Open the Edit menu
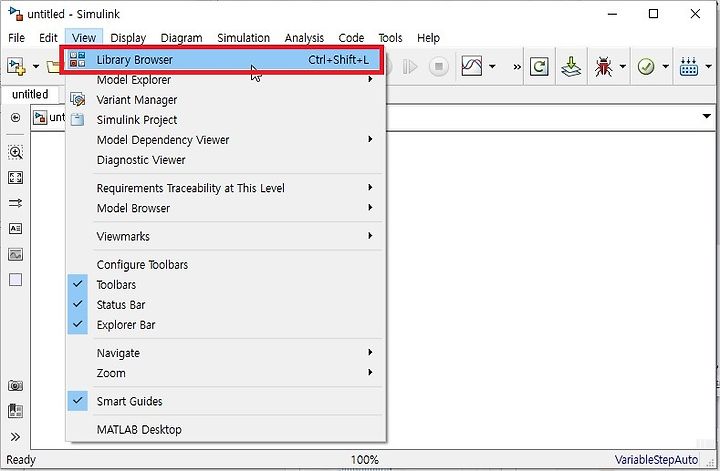Image resolution: width=720 pixels, height=471 pixels. tap(48, 38)
